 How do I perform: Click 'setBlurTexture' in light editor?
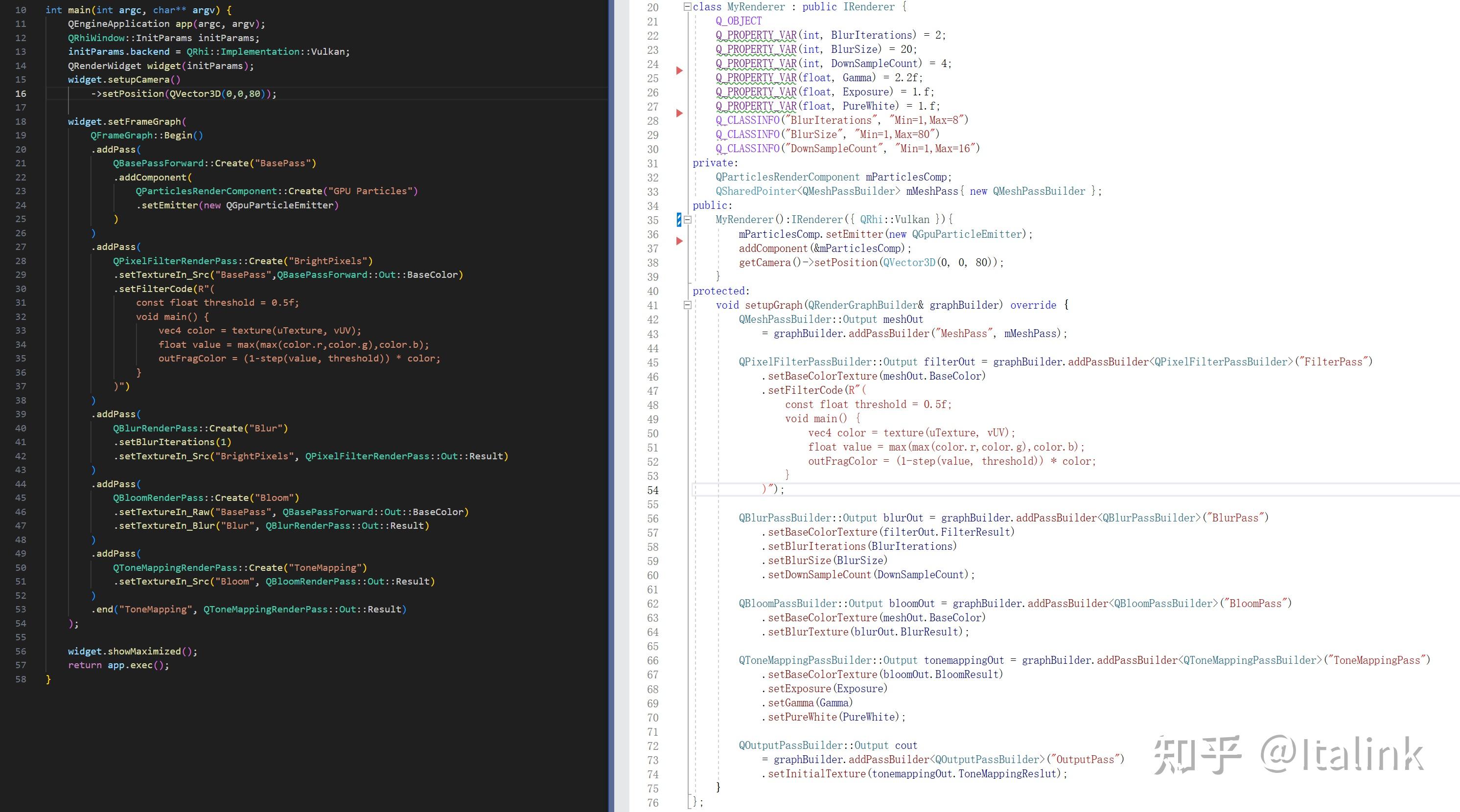(808, 632)
